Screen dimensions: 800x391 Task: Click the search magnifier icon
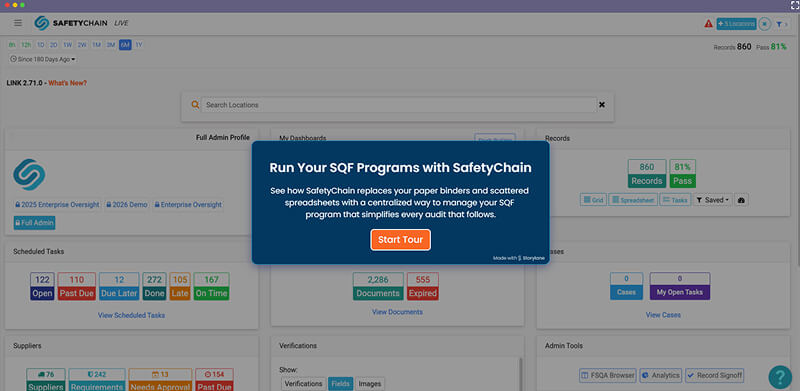click(195, 105)
